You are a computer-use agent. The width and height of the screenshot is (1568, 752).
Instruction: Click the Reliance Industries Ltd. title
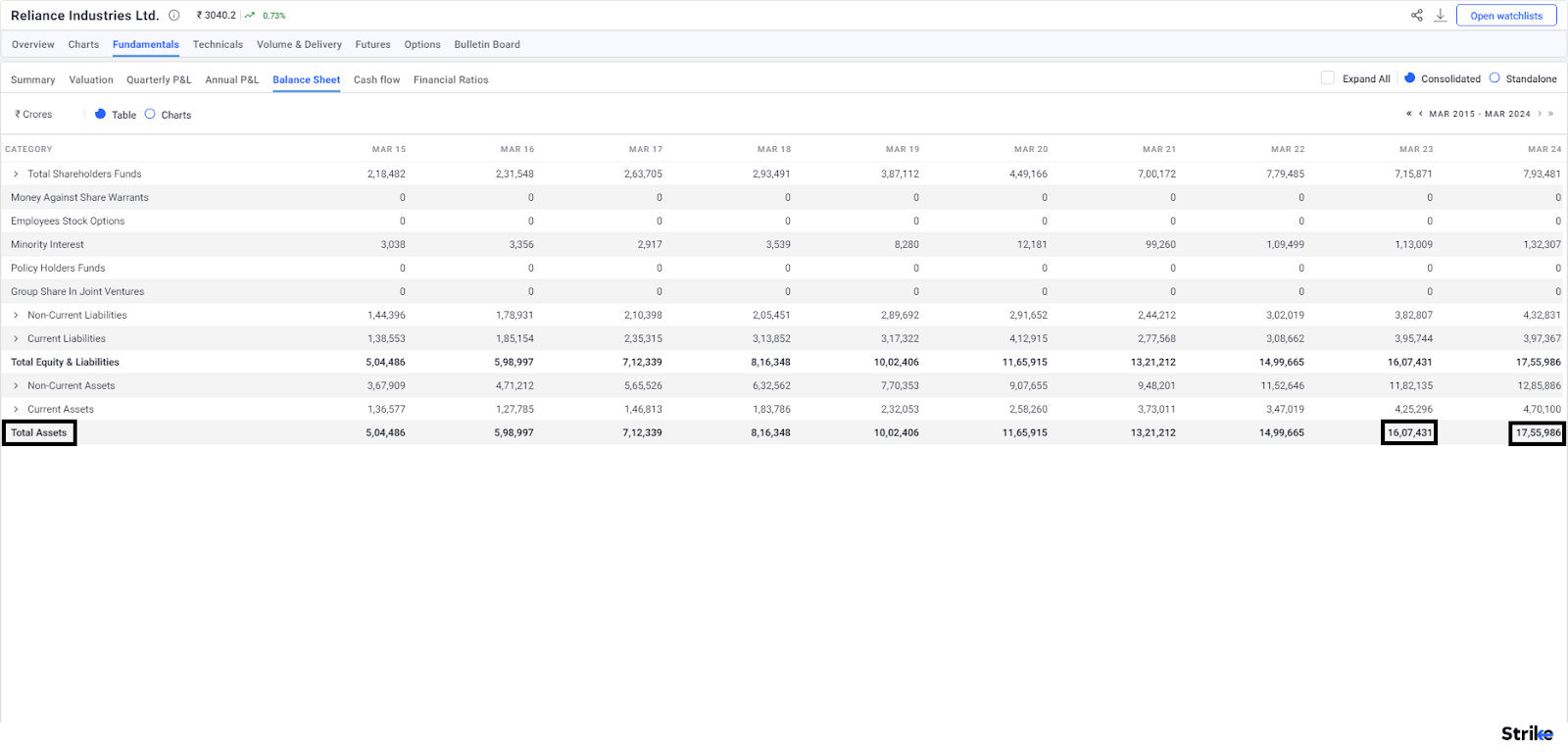(84, 15)
